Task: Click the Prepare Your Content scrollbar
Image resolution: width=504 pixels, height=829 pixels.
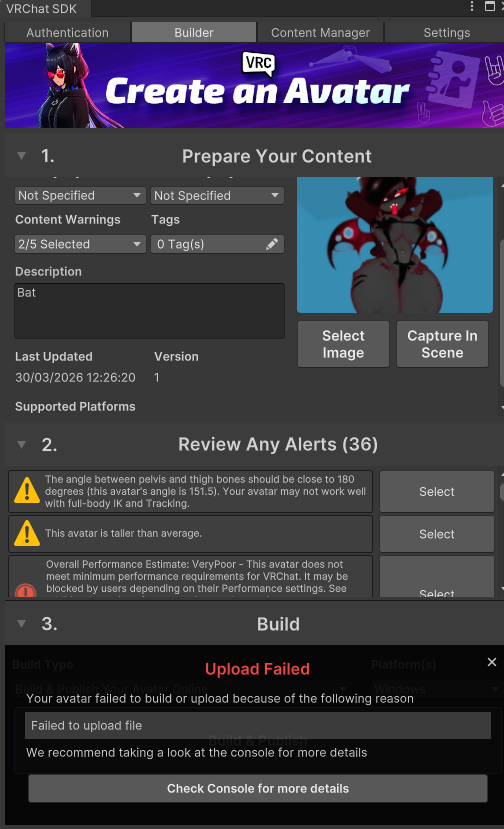Action: (x=501, y=312)
